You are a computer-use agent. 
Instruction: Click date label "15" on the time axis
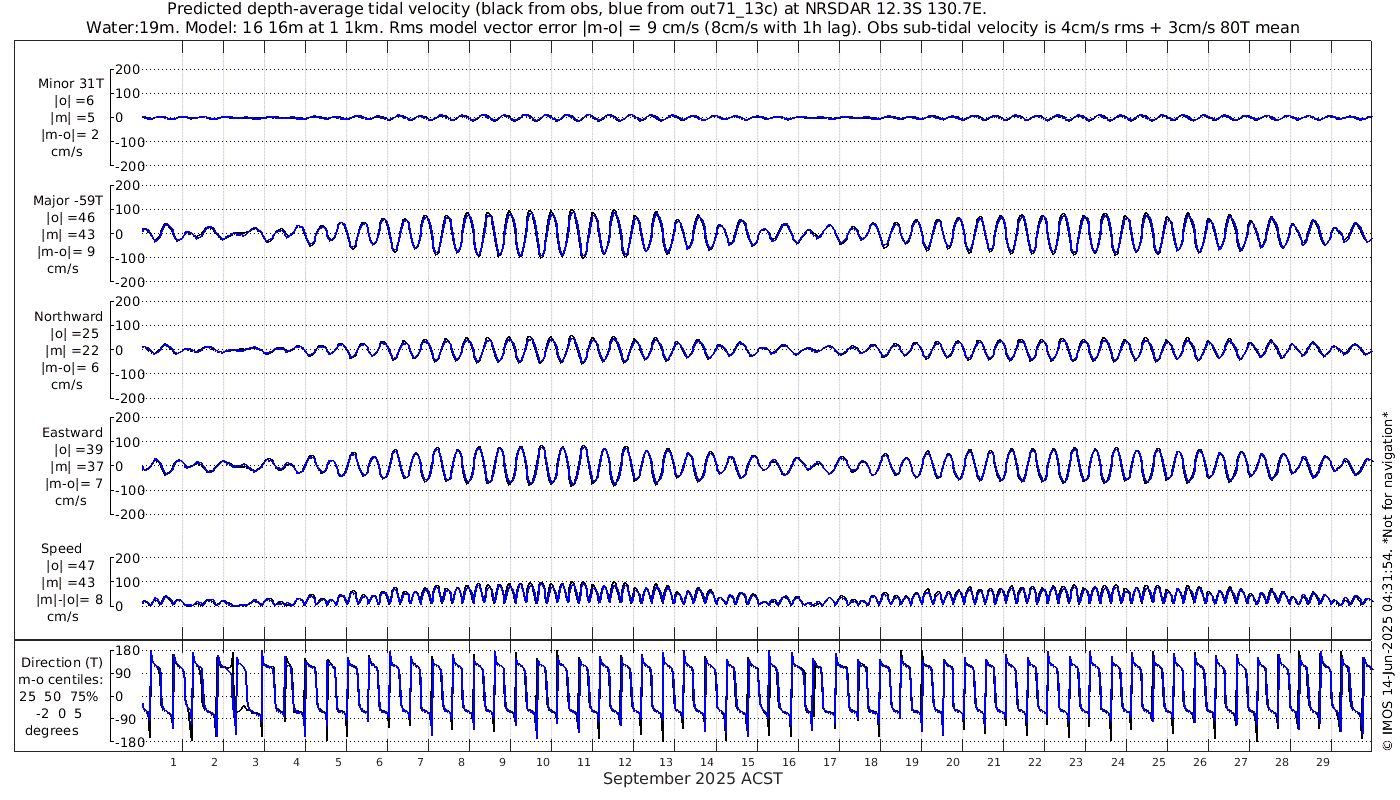coord(748,762)
